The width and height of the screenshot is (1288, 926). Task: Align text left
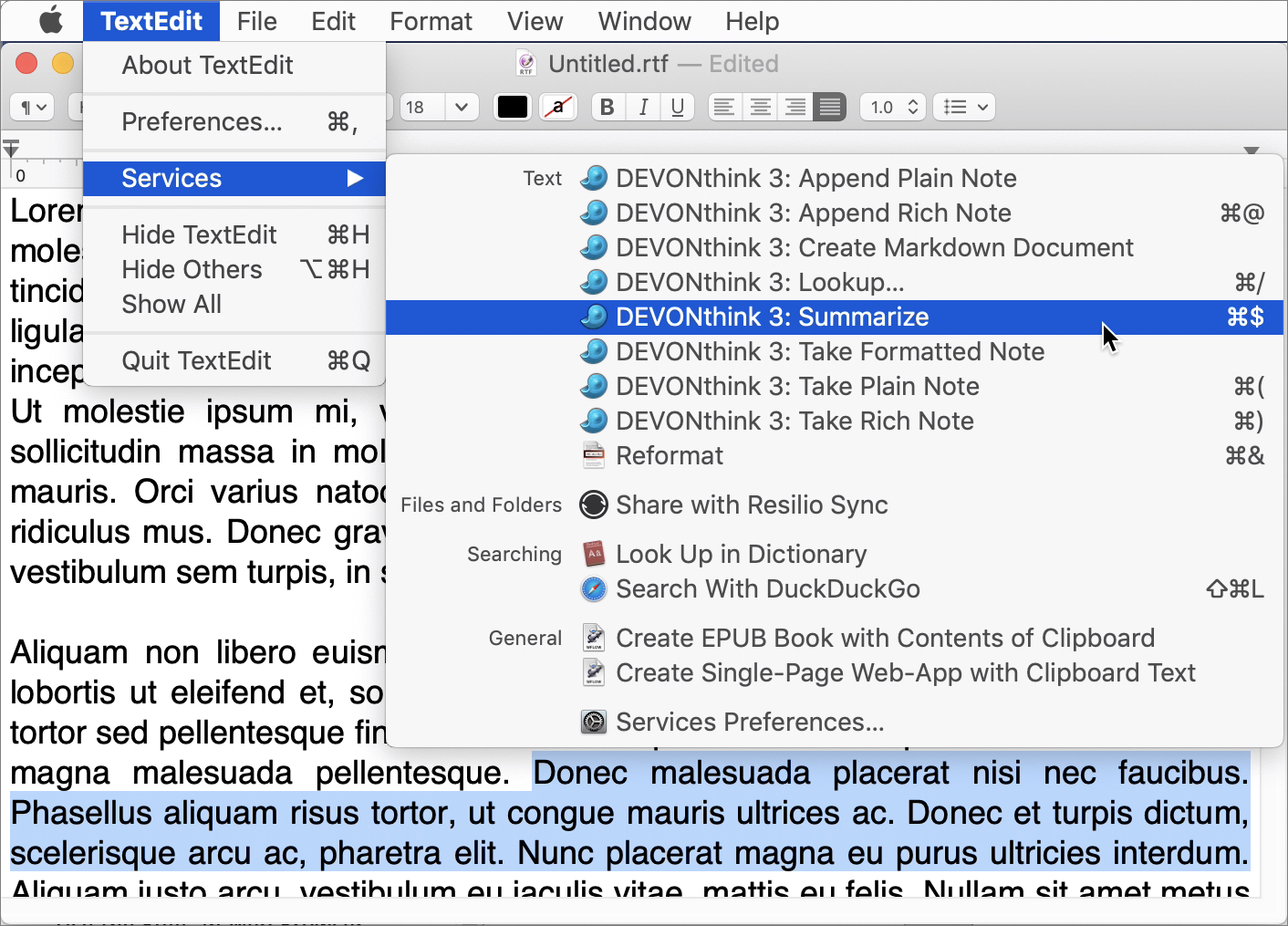(723, 107)
